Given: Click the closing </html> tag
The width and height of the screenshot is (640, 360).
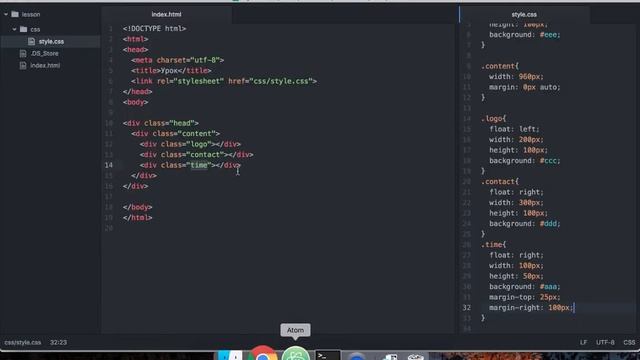Looking at the screenshot, I should click(138, 218).
